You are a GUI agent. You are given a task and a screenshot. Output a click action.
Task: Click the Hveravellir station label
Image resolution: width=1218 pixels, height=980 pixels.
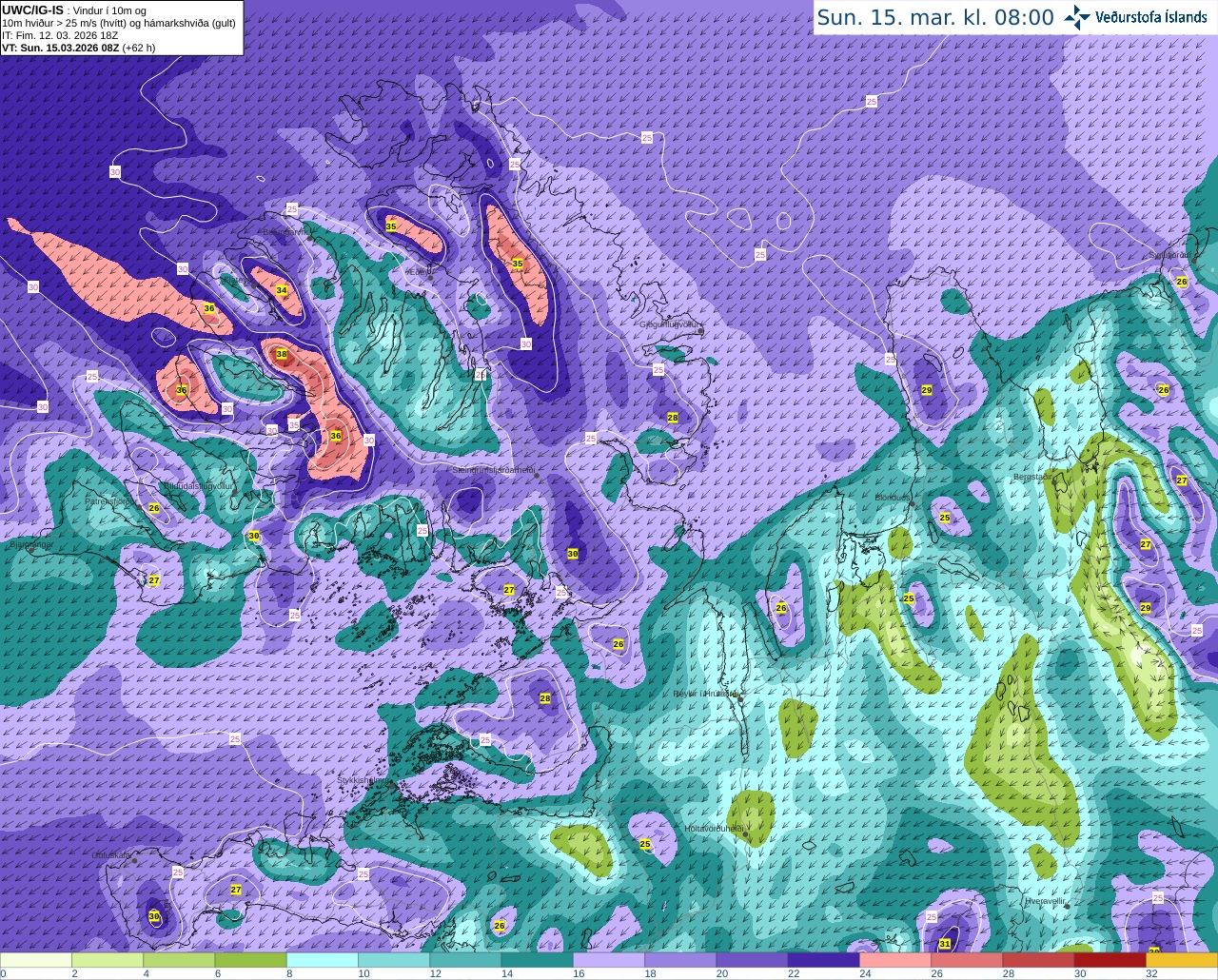[1044, 899]
